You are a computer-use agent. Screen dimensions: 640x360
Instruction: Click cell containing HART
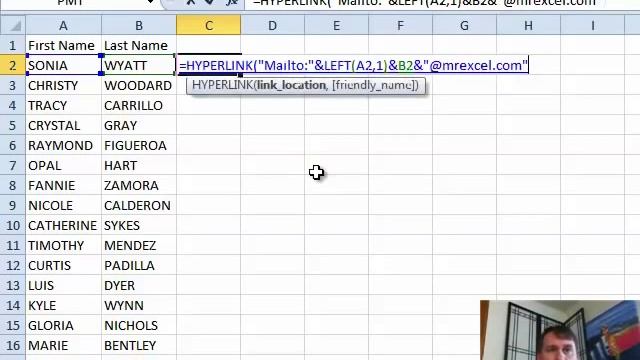pyautogui.click(x=139, y=165)
